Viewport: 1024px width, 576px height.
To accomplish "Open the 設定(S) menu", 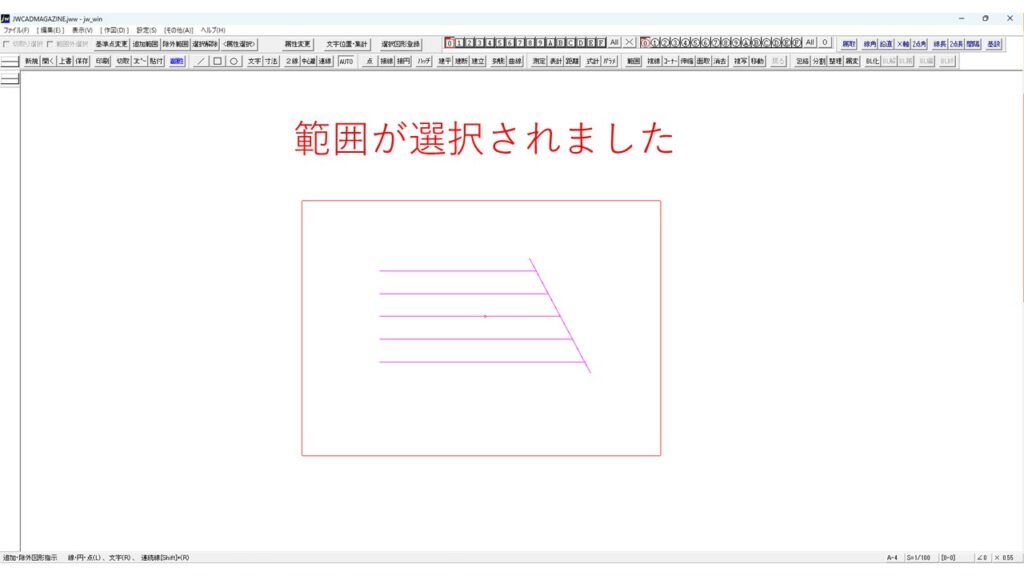I will pos(146,30).
